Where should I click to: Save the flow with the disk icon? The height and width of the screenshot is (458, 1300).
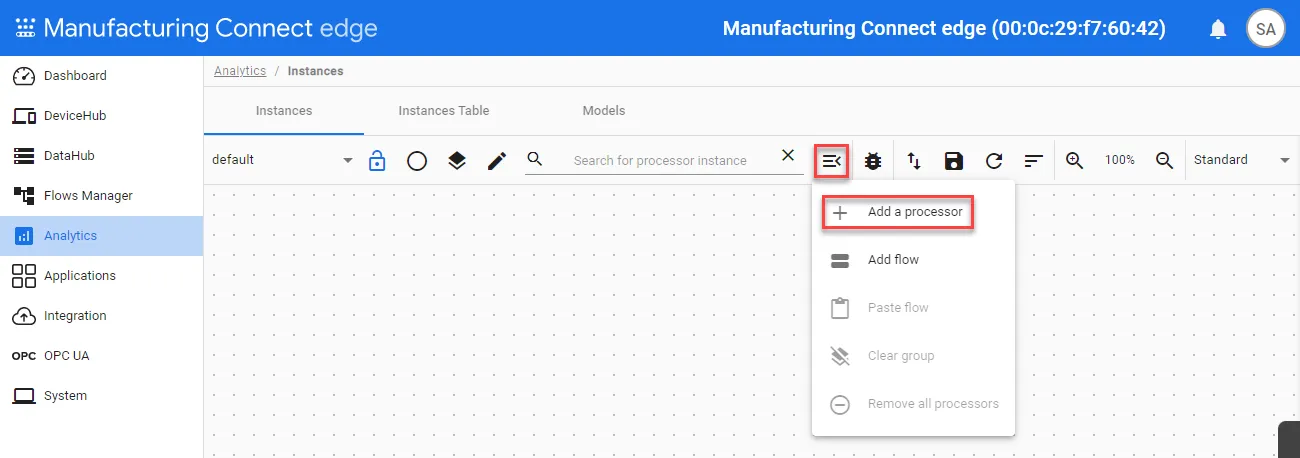pyautogui.click(x=954, y=160)
